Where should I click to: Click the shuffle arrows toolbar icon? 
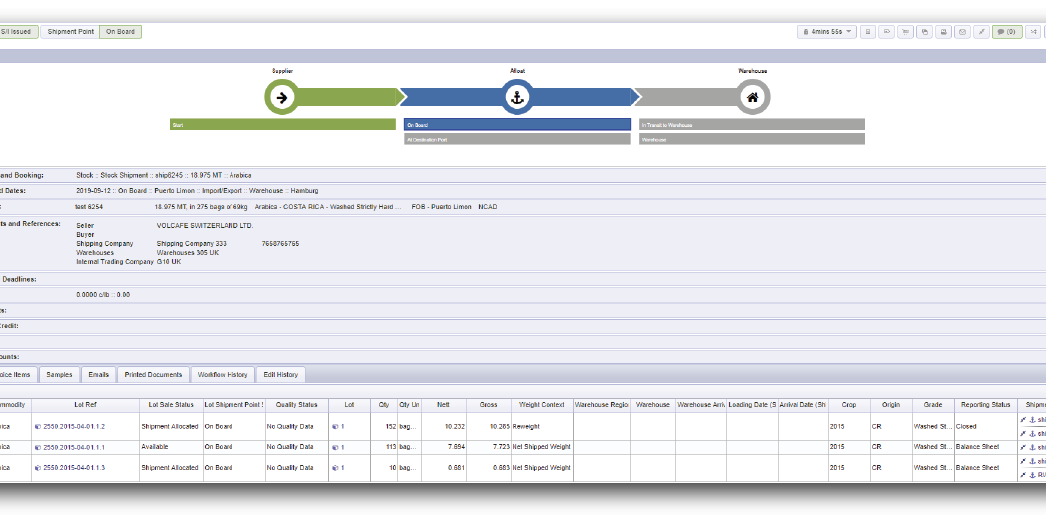pos(1033,32)
